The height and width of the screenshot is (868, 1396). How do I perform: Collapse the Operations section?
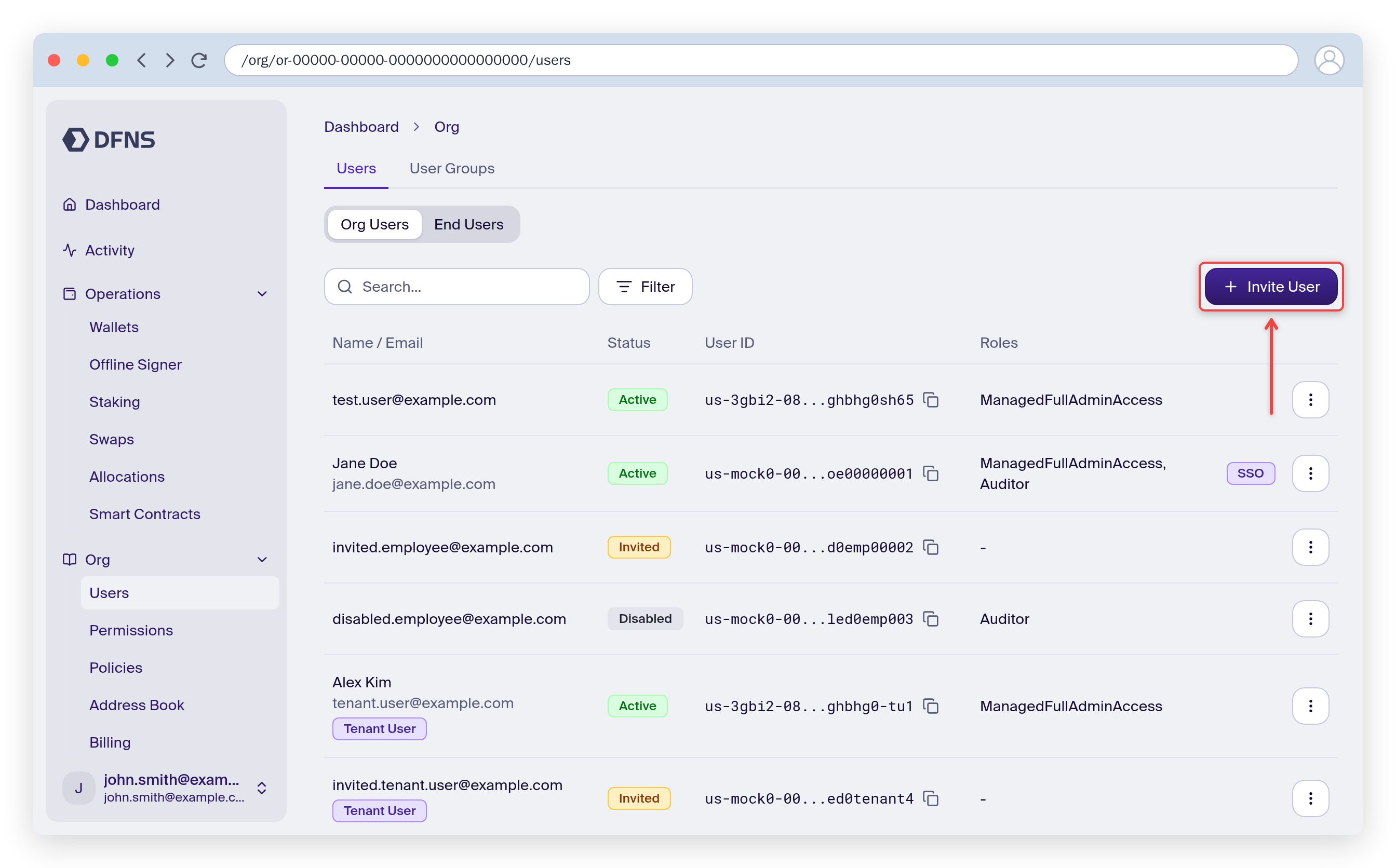pyautogui.click(x=262, y=294)
